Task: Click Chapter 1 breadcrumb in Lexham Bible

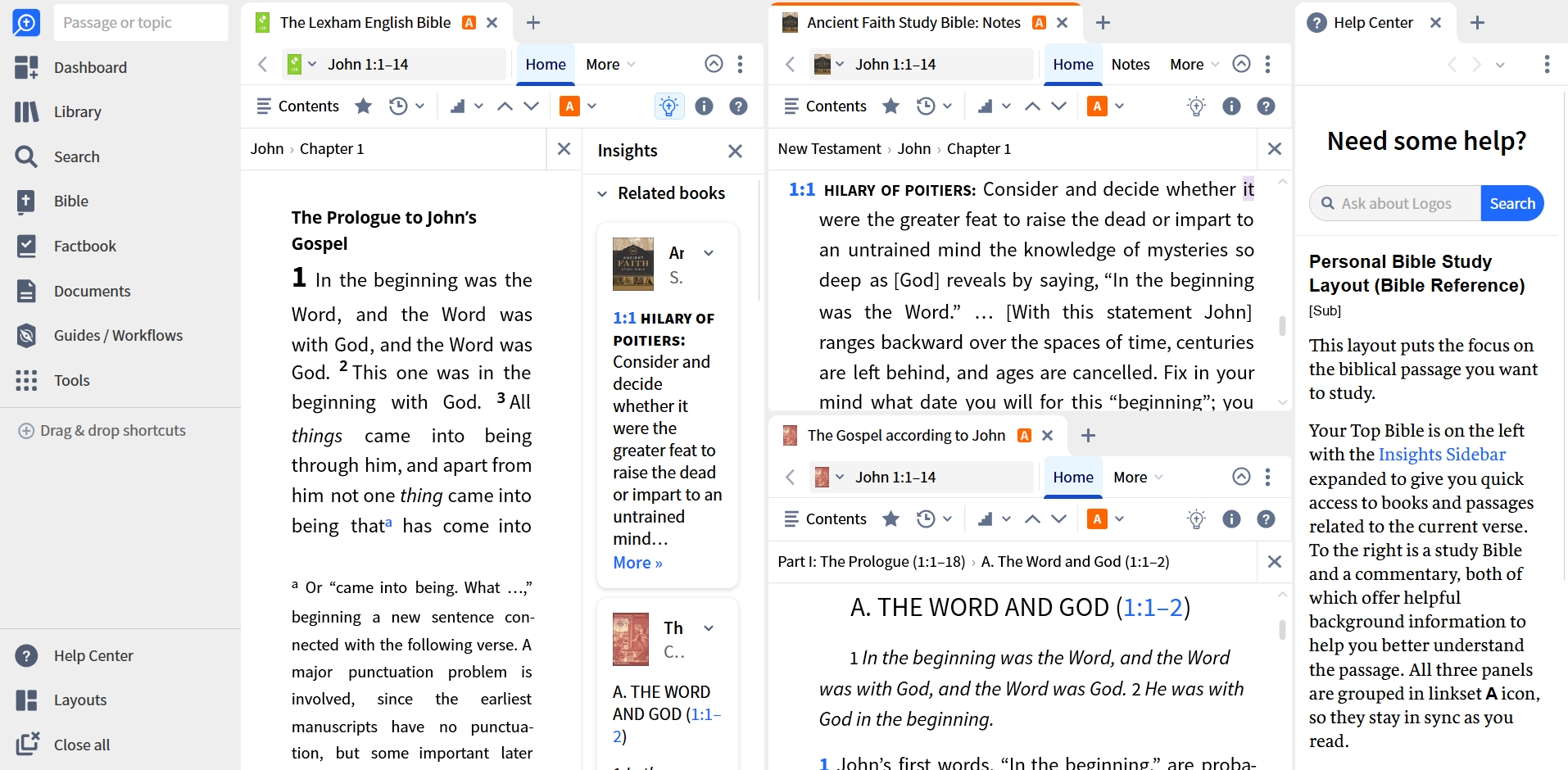Action: click(332, 148)
